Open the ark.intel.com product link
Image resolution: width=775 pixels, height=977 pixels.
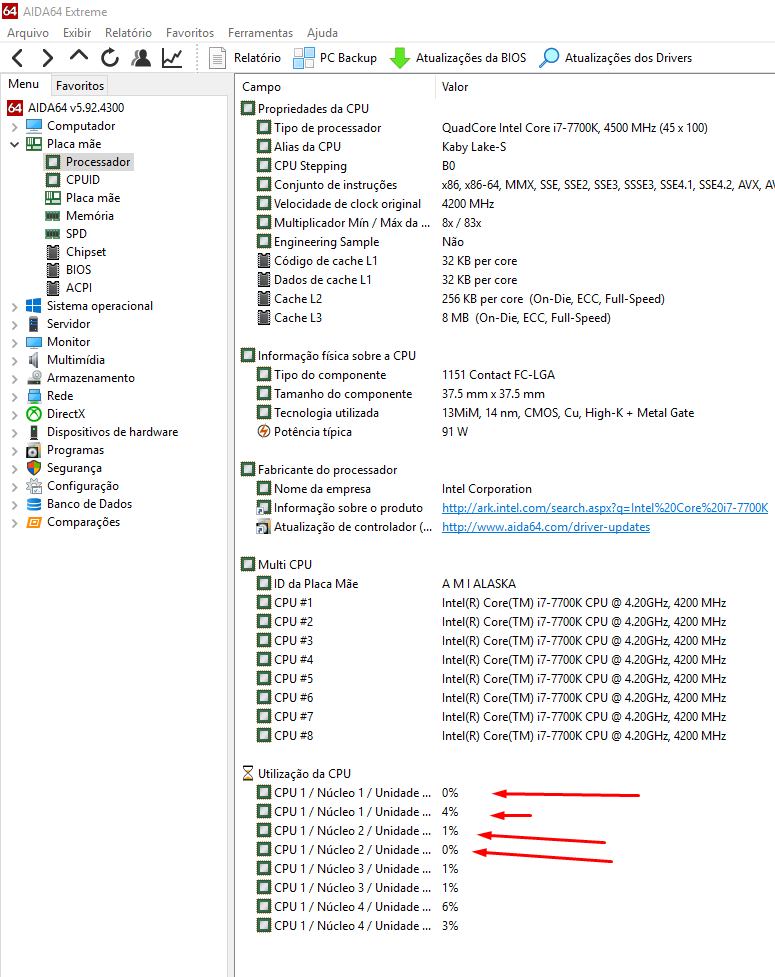click(x=605, y=508)
